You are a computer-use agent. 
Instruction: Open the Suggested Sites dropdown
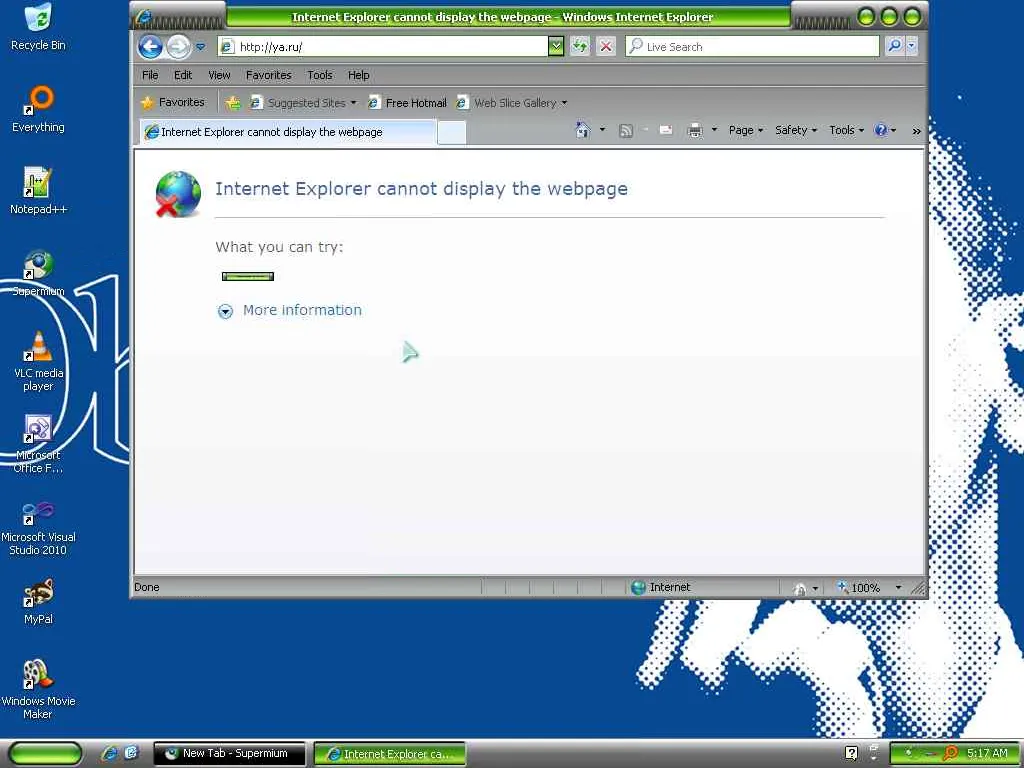pos(304,103)
